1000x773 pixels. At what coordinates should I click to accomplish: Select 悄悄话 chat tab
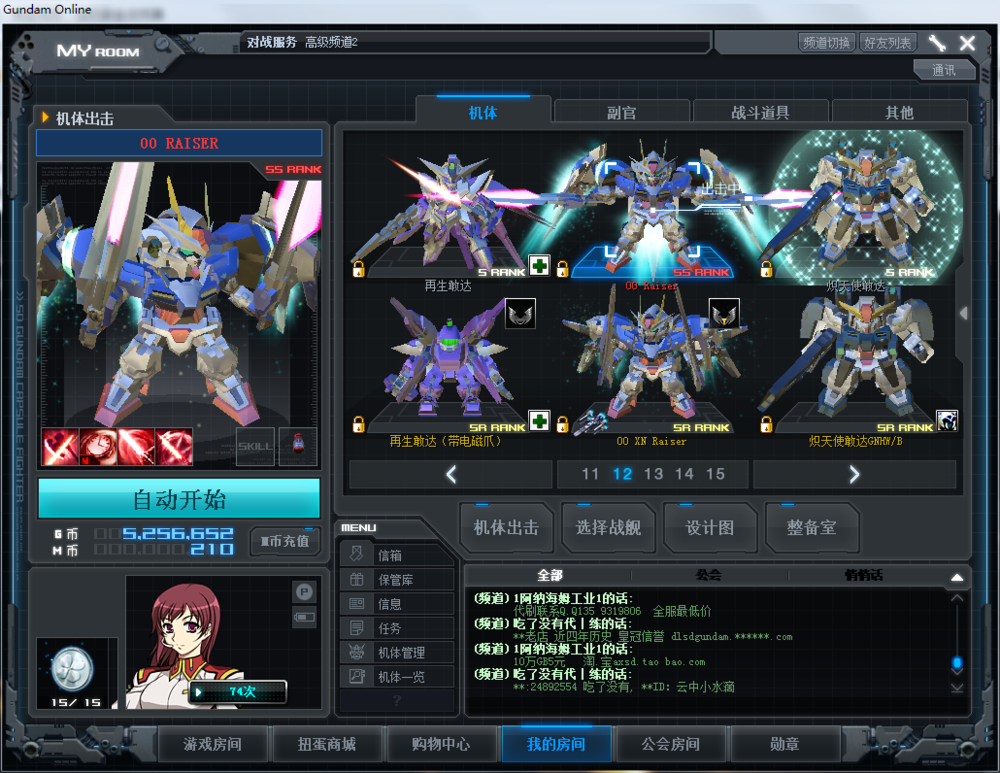(864, 575)
